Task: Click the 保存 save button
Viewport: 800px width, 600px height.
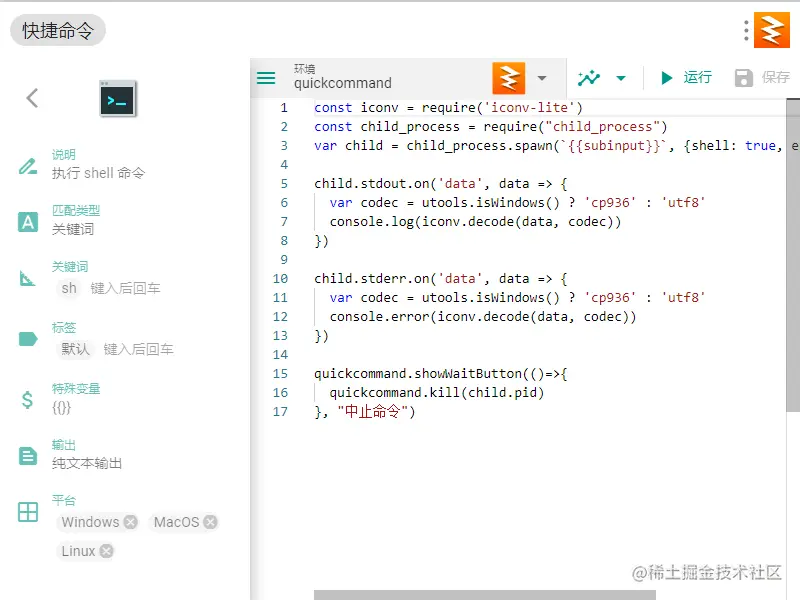Action: (763, 78)
